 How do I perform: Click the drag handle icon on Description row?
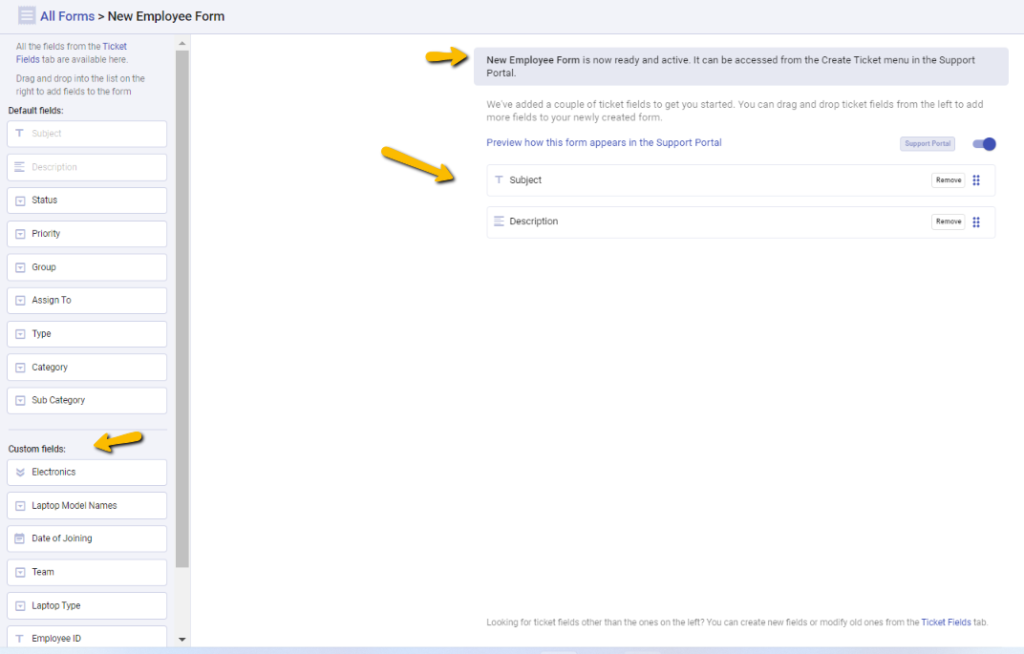tap(977, 221)
